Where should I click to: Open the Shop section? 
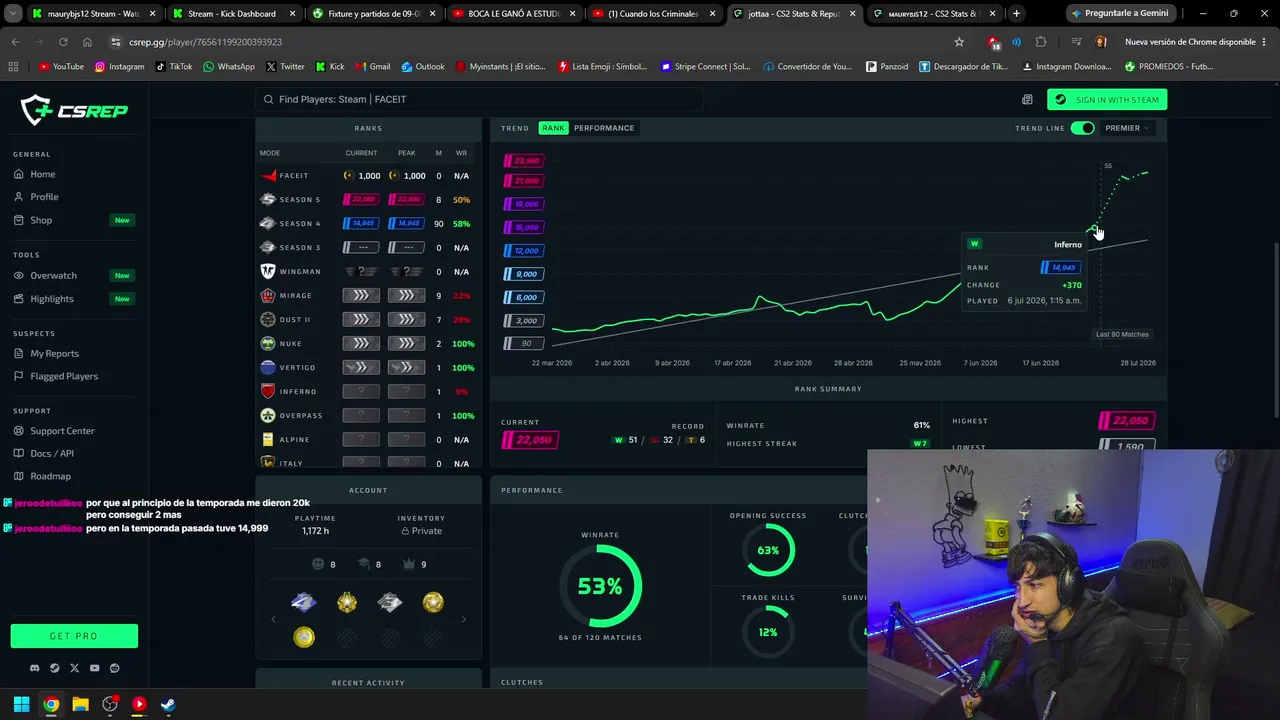pos(41,220)
